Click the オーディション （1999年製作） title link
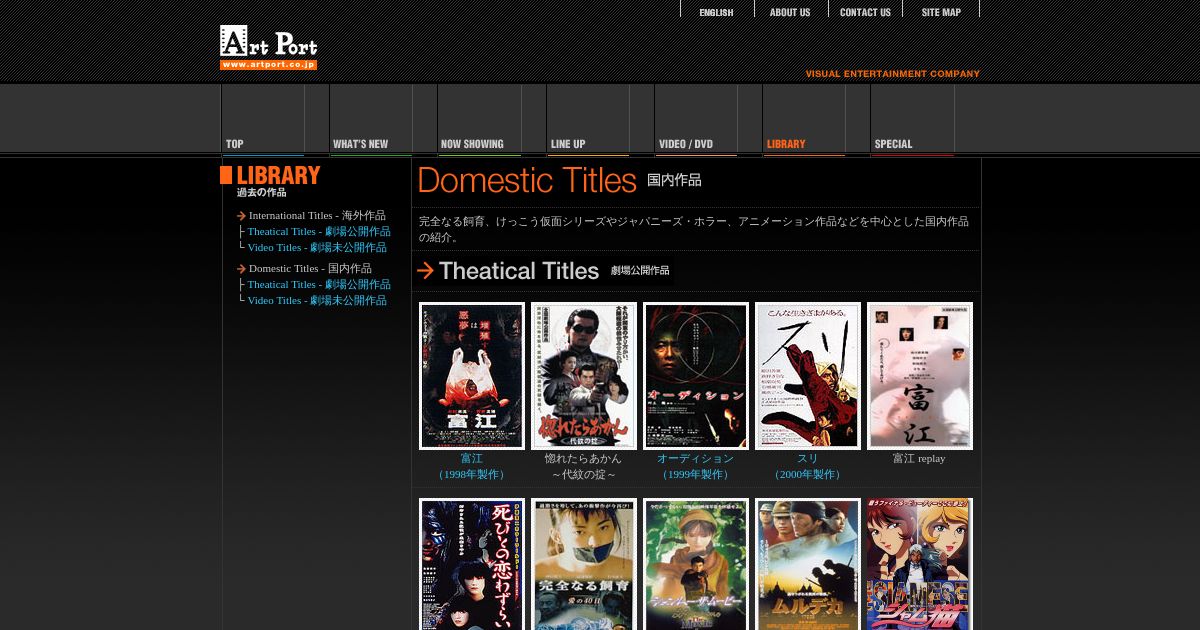 click(x=696, y=466)
